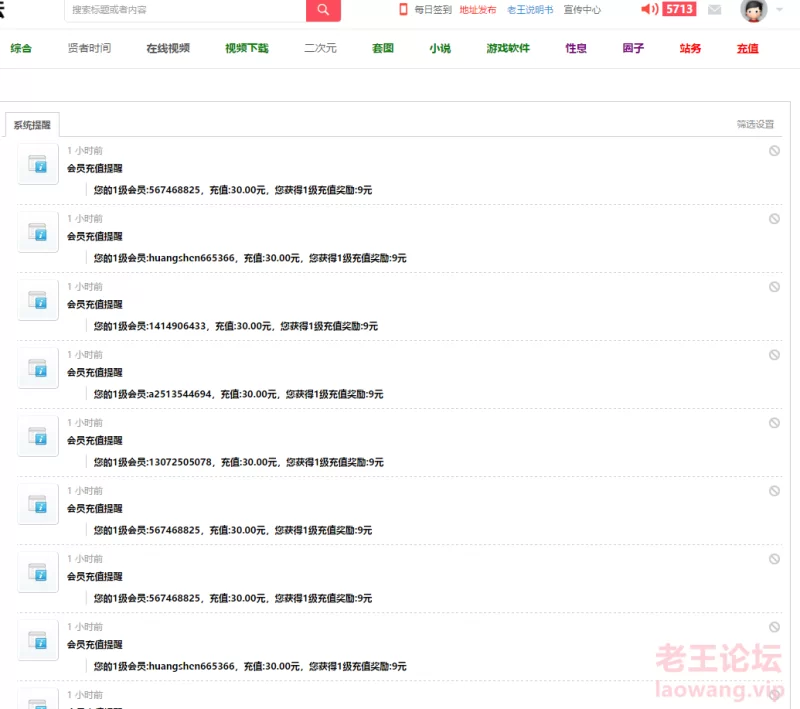
Task: Click notification icon for member 13072505078 row
Action: tap(38, 436)
